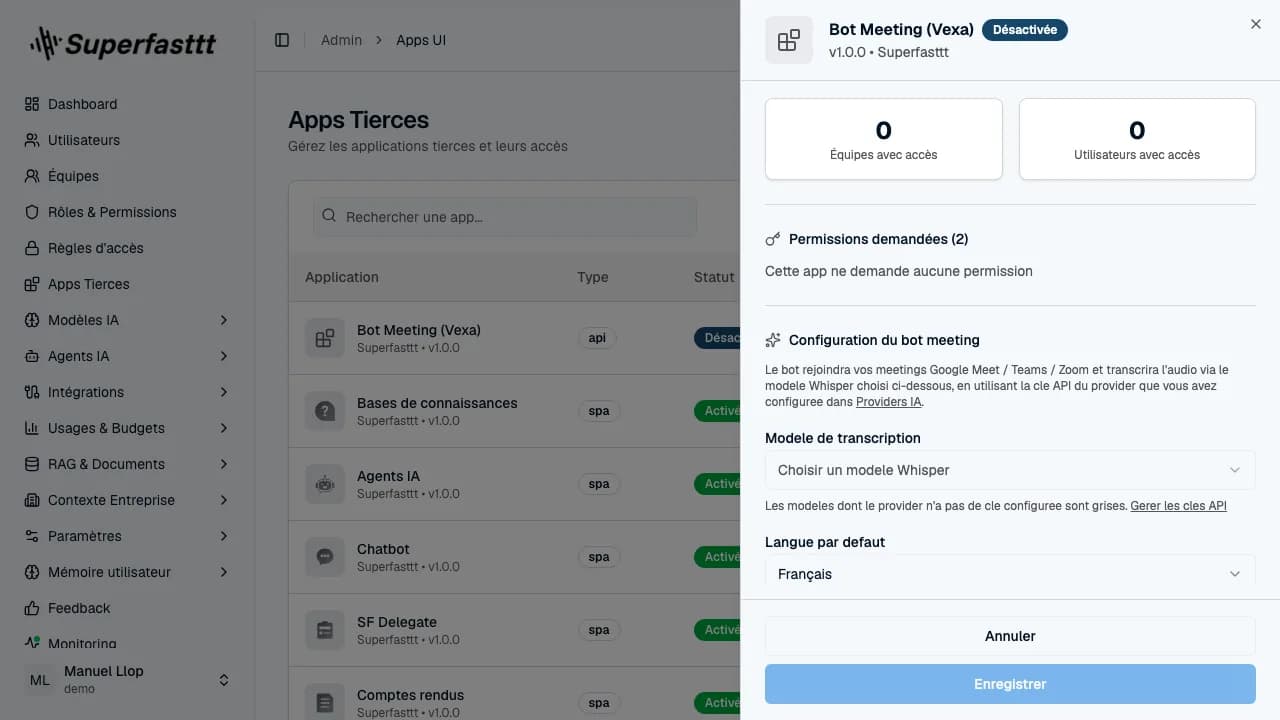Click the Annuler button

pos(1010,636)
